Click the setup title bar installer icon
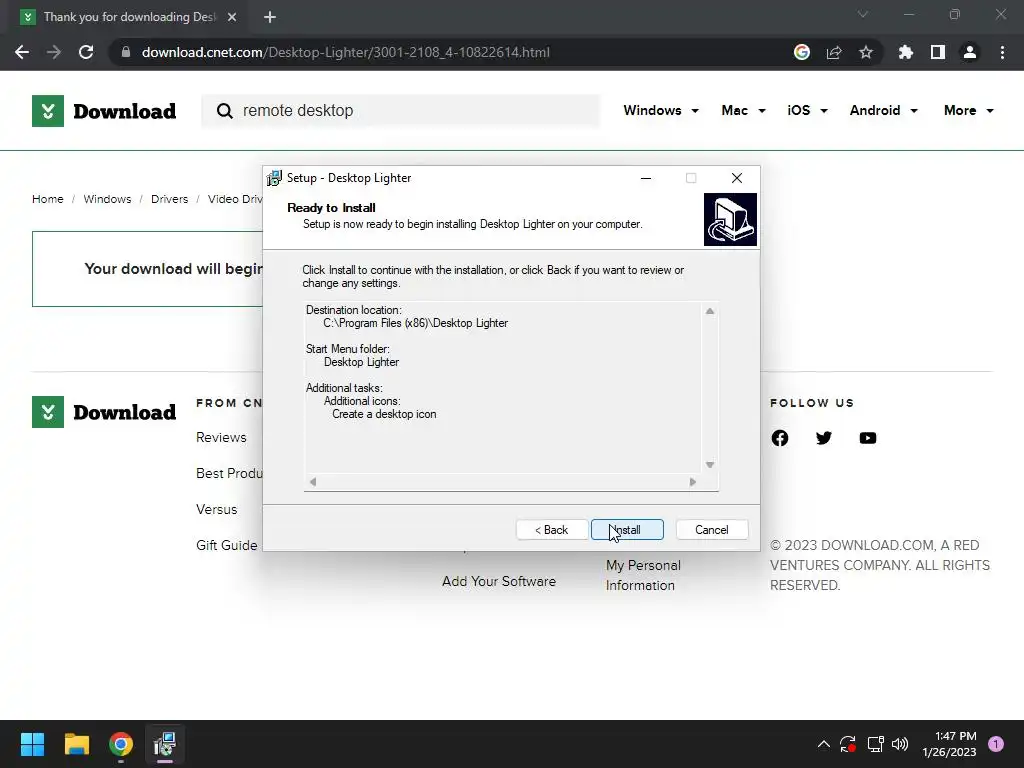Screen dimensions: 1024x768 coord(274,178)
